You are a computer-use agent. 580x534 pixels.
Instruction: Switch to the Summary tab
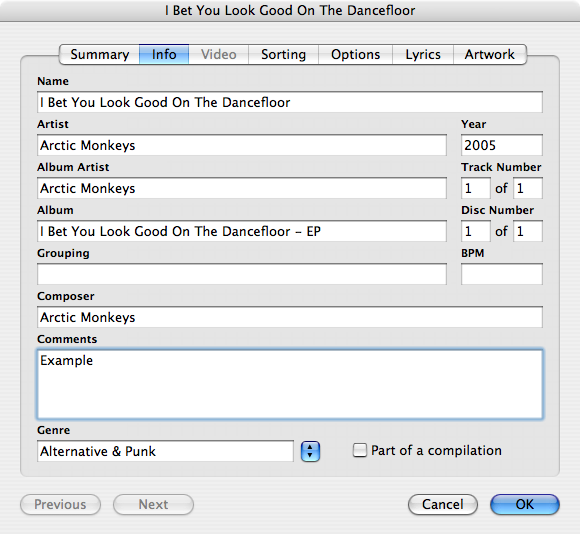click(99, 54)
